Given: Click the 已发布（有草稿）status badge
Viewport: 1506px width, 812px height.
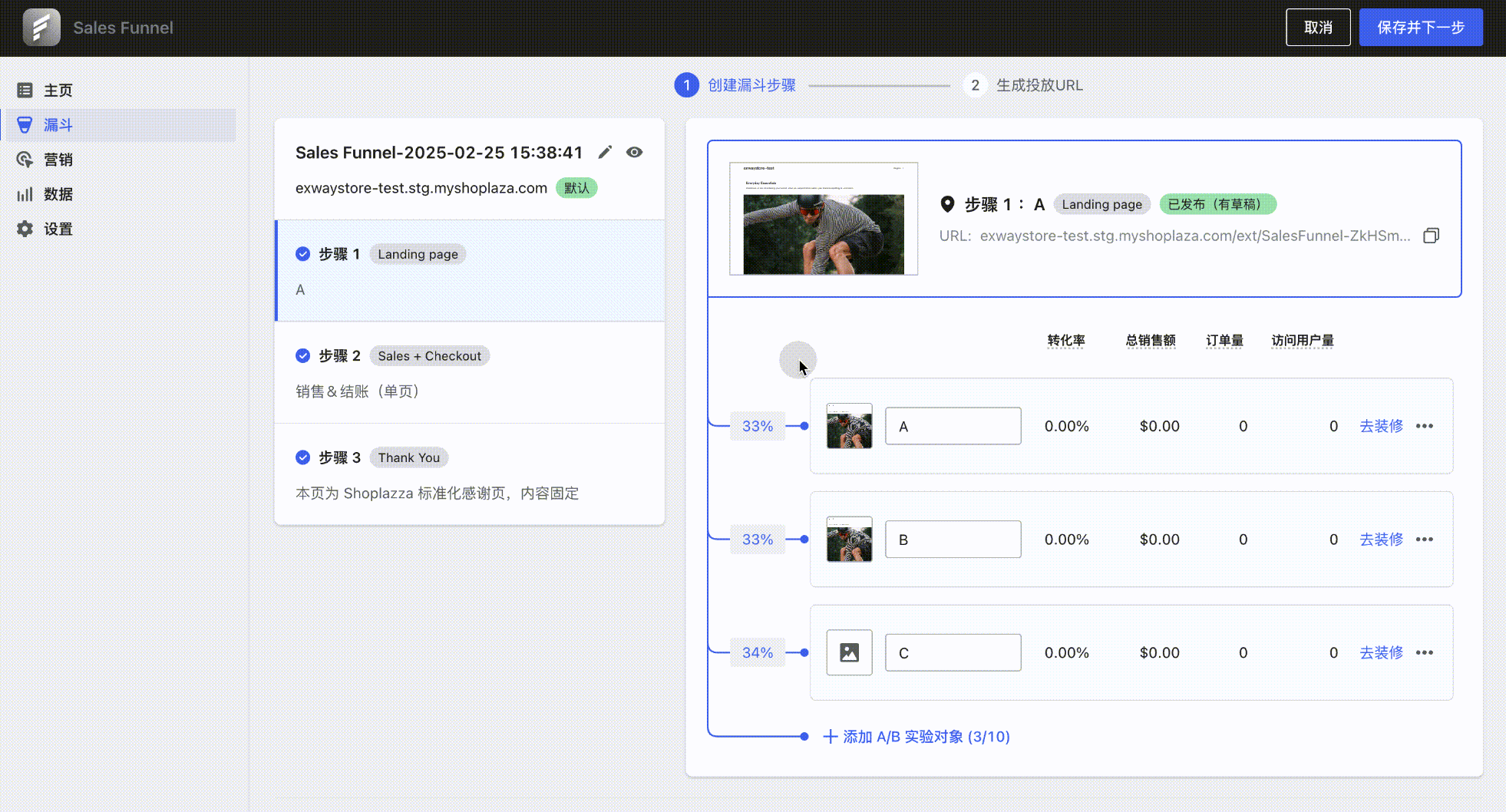Looking at the screenshot, I should [1217, 204].
